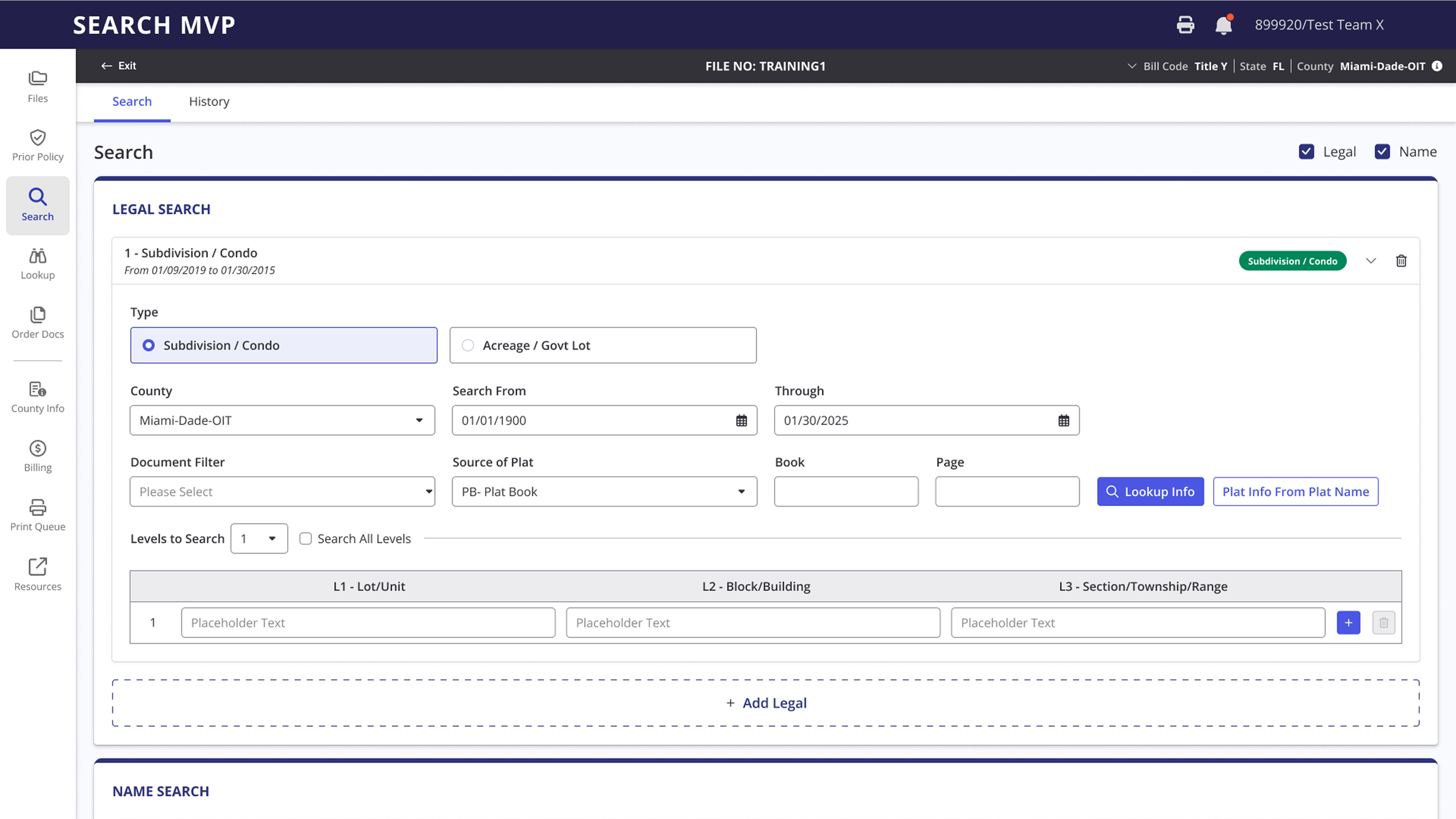Image resolution: width=1456 pixels, height=819 pixels.
Task: Click the Billing dollar icon
Action: pyautogui.click(x=37, y=449)
